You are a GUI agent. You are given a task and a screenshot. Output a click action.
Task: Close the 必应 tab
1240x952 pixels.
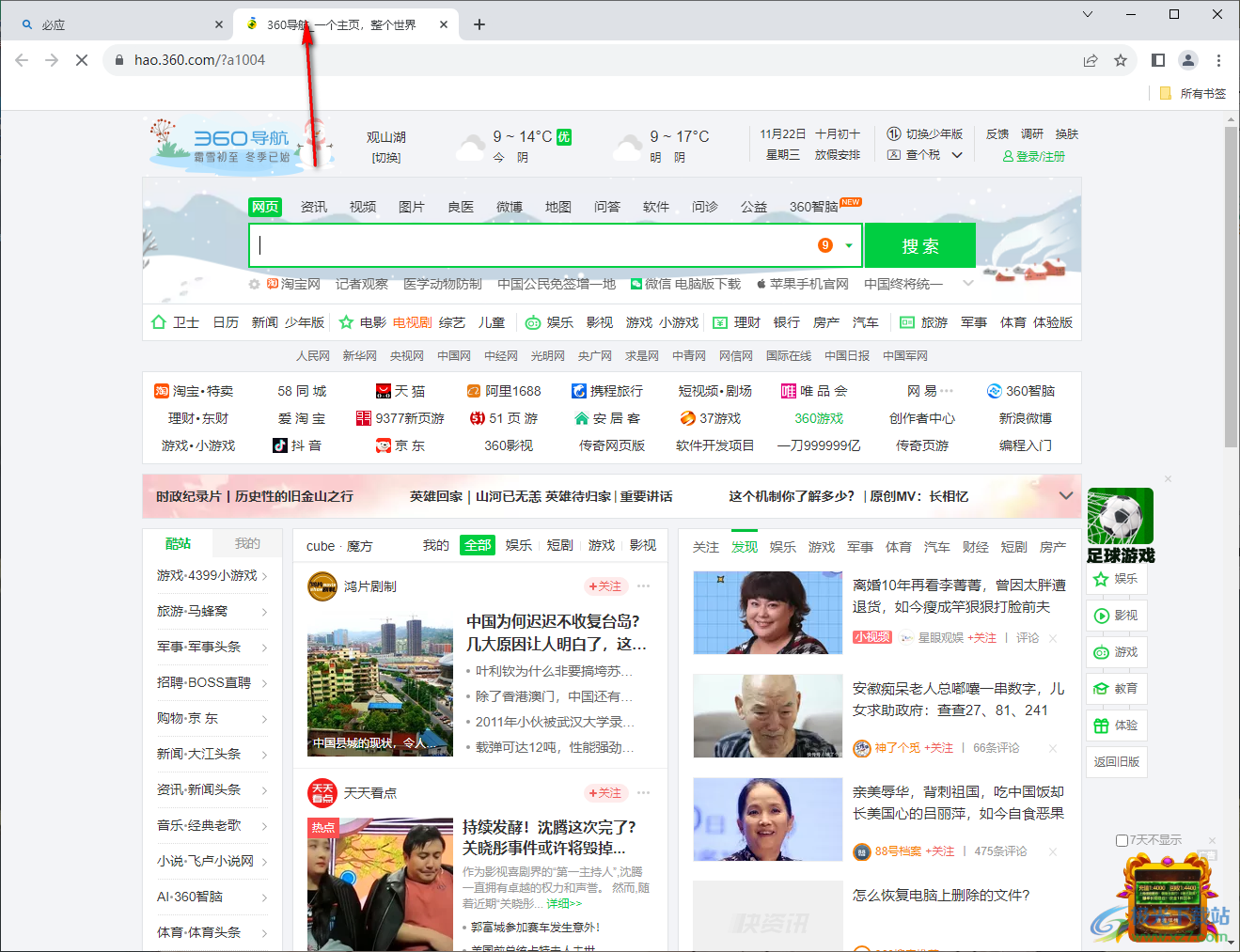coord(219,24)
